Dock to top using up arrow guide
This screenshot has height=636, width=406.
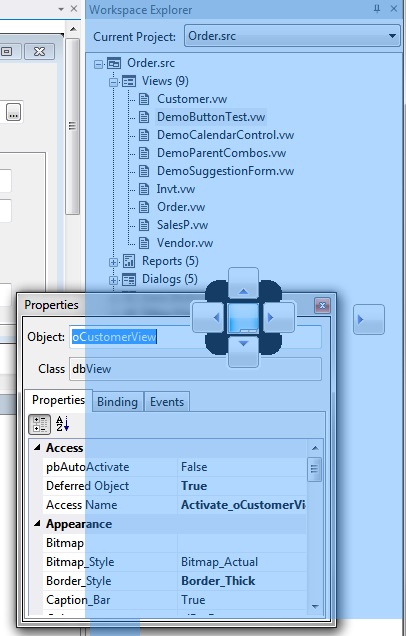point(243,284)
